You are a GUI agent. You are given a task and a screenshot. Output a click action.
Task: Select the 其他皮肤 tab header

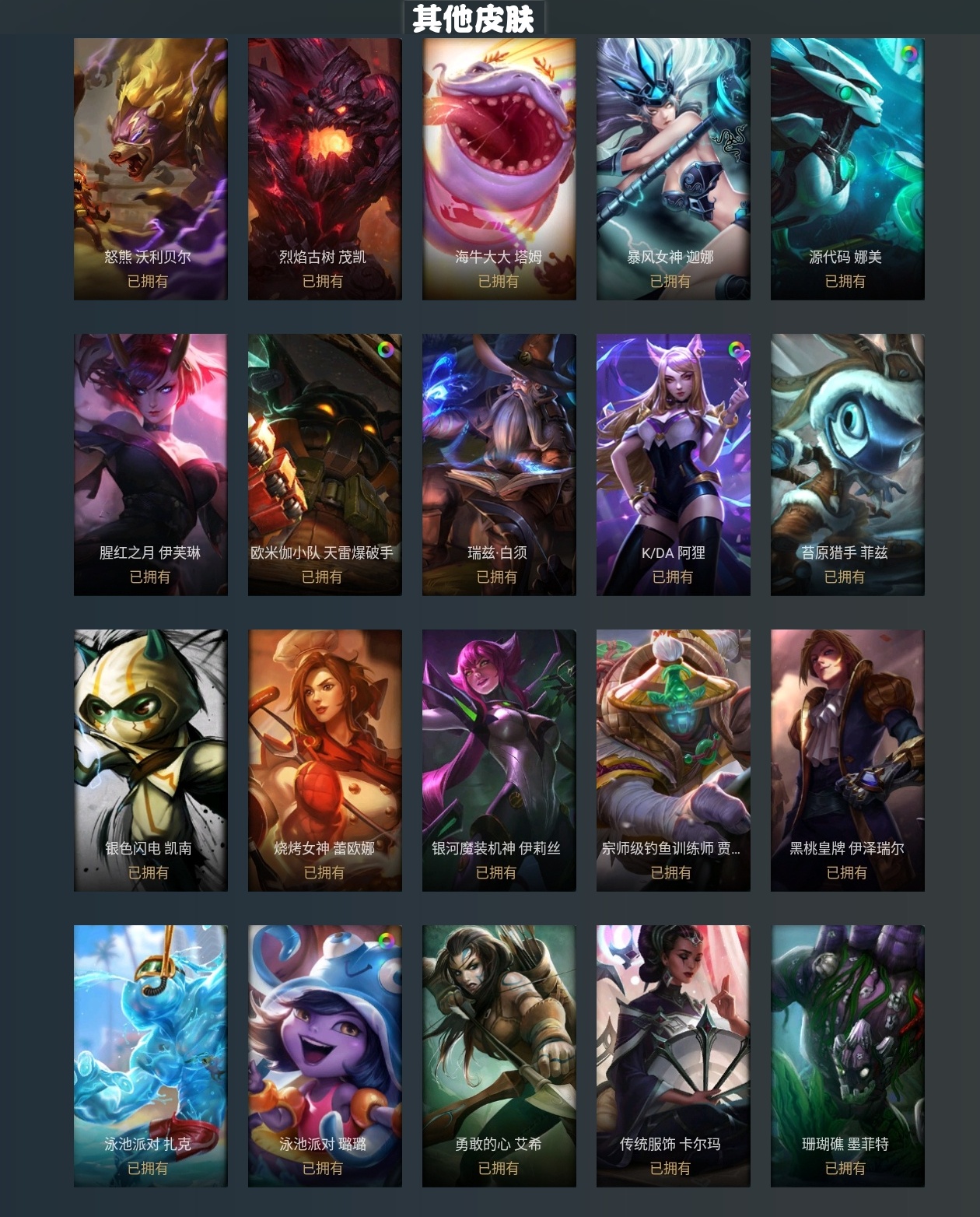coord(474,17)
